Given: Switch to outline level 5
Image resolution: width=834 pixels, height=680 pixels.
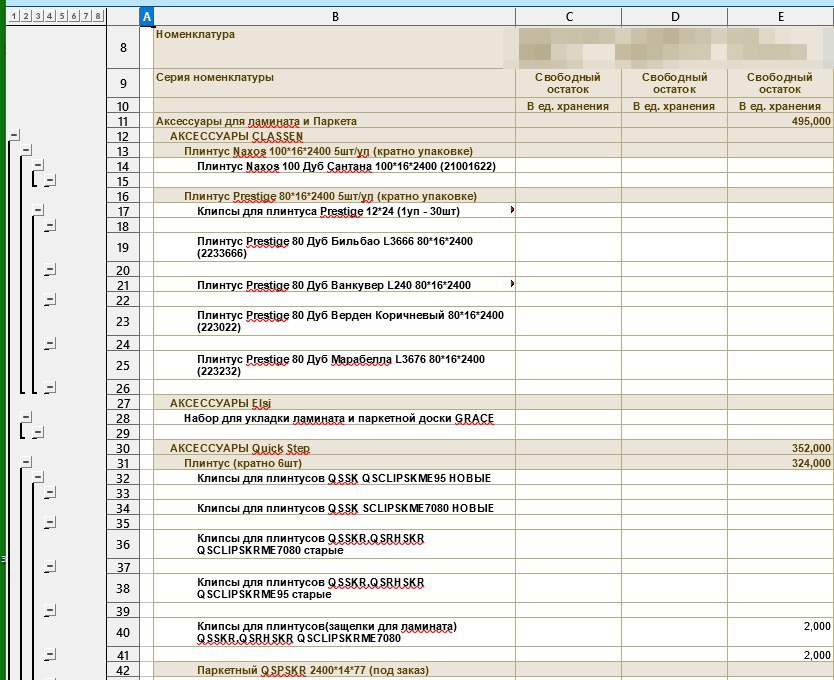Looking at the screenshot, I should pyautogui.click(x=62, y=16).
